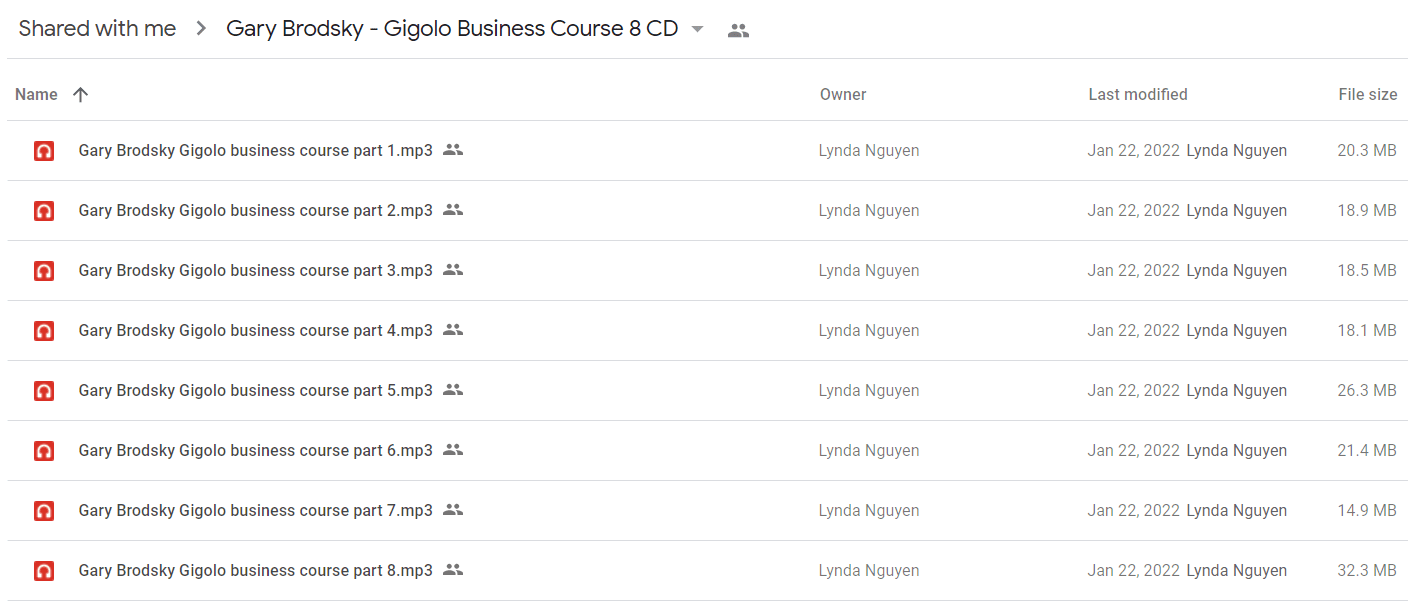
Task: Expand the Gary Brodsky folder name menu
Action: coord(452,29)
